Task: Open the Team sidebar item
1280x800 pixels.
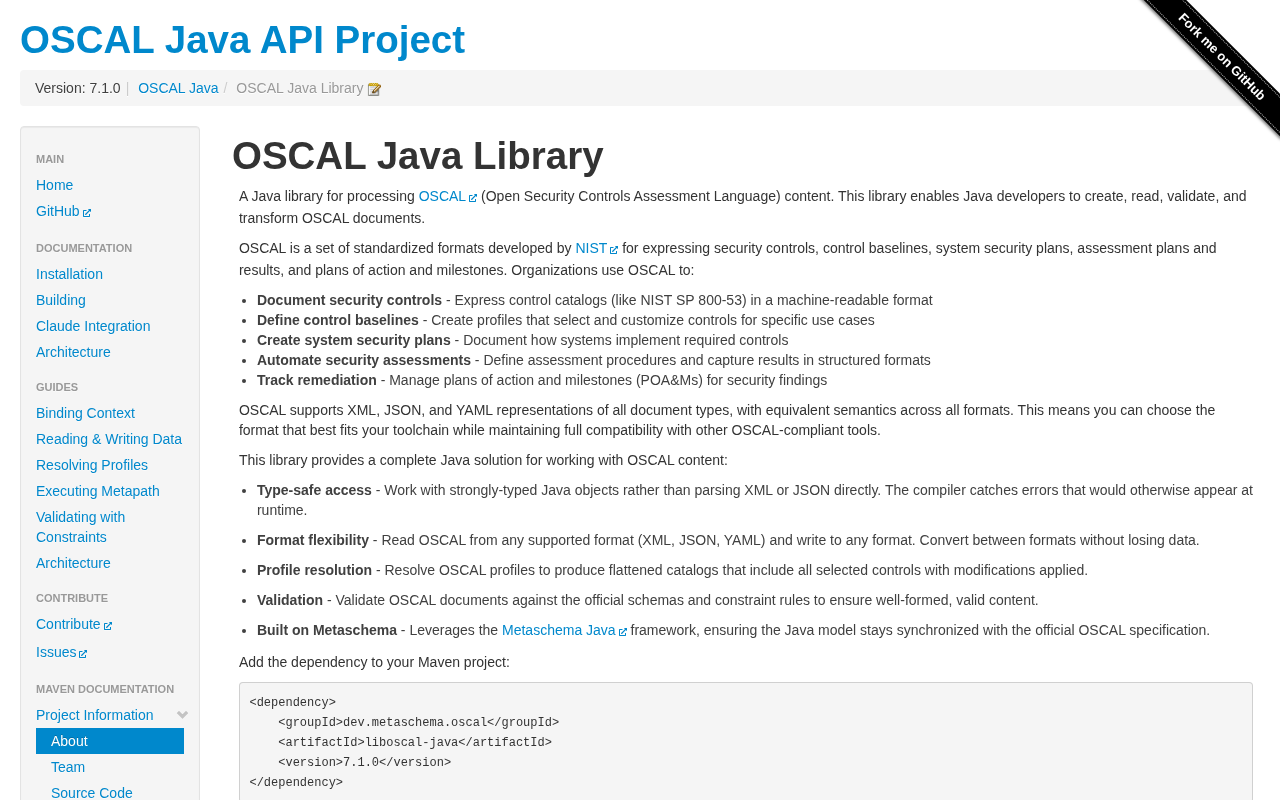Action: 68,767
